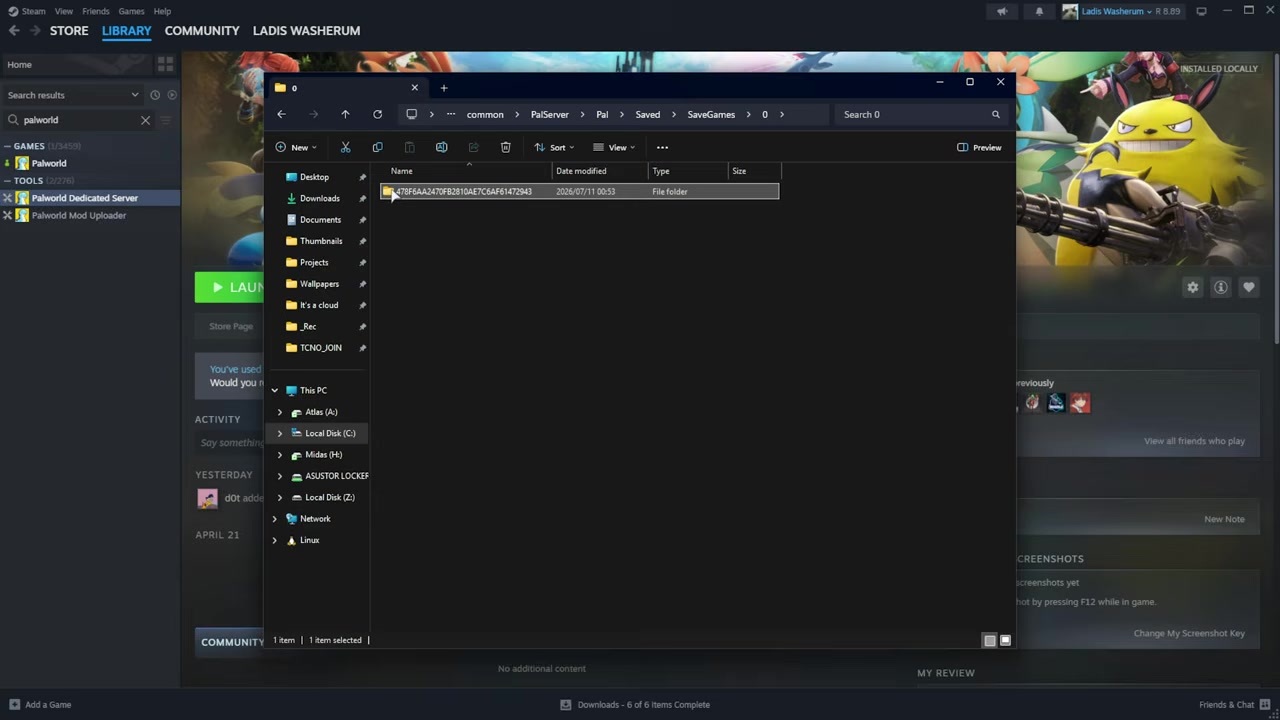Switch to the STORE tab
This screenshot has height=720, width=1280.
click(x=69, y=31)
